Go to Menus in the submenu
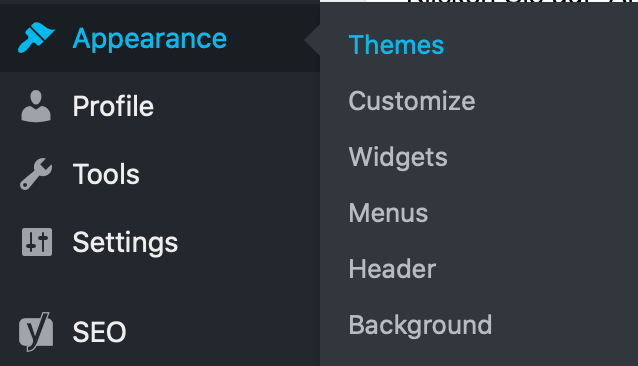The height and width of the screenshot is (366, 638). (x=388, y=213)
